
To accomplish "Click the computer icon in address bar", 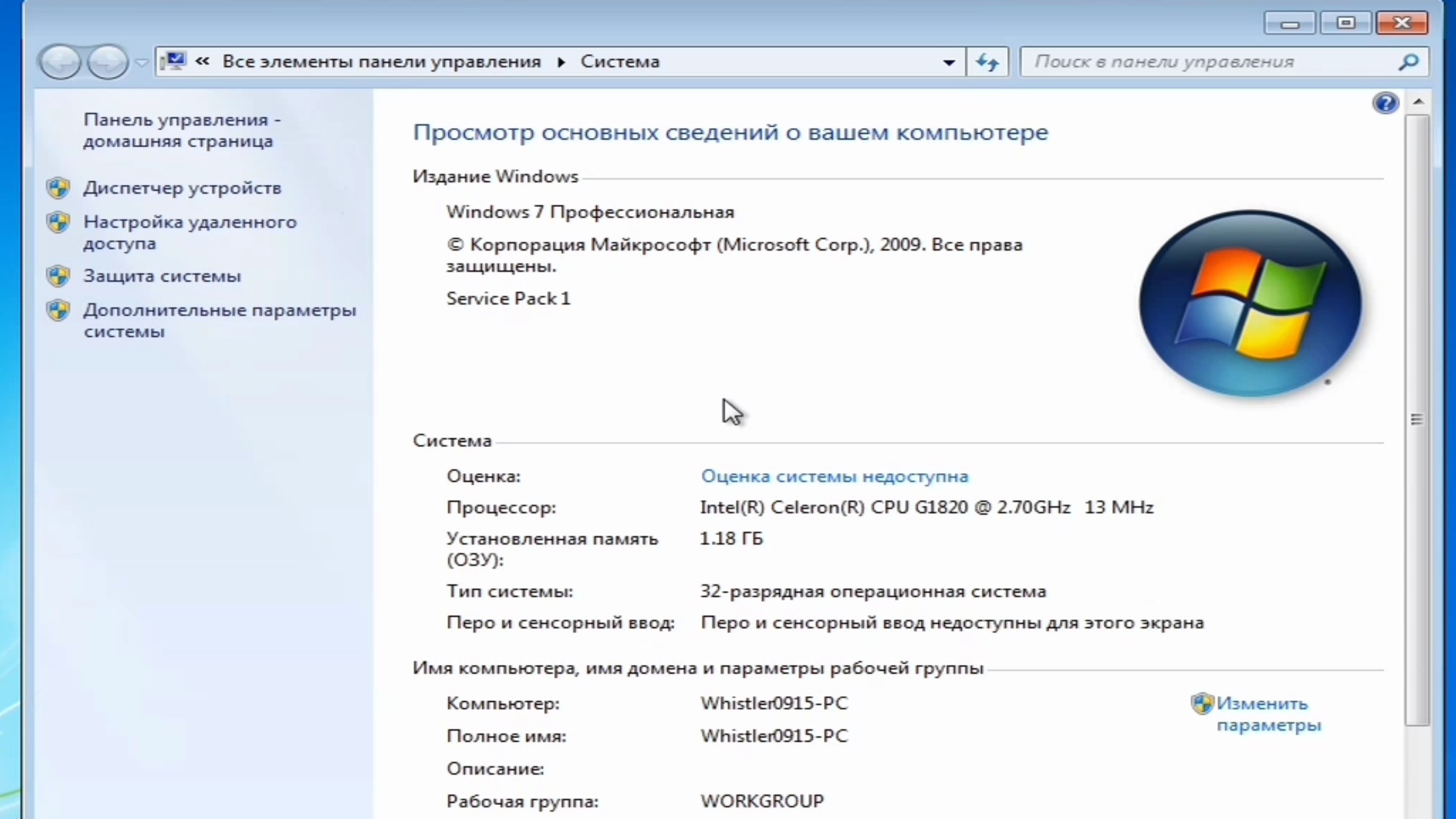I will pos(173,61).
